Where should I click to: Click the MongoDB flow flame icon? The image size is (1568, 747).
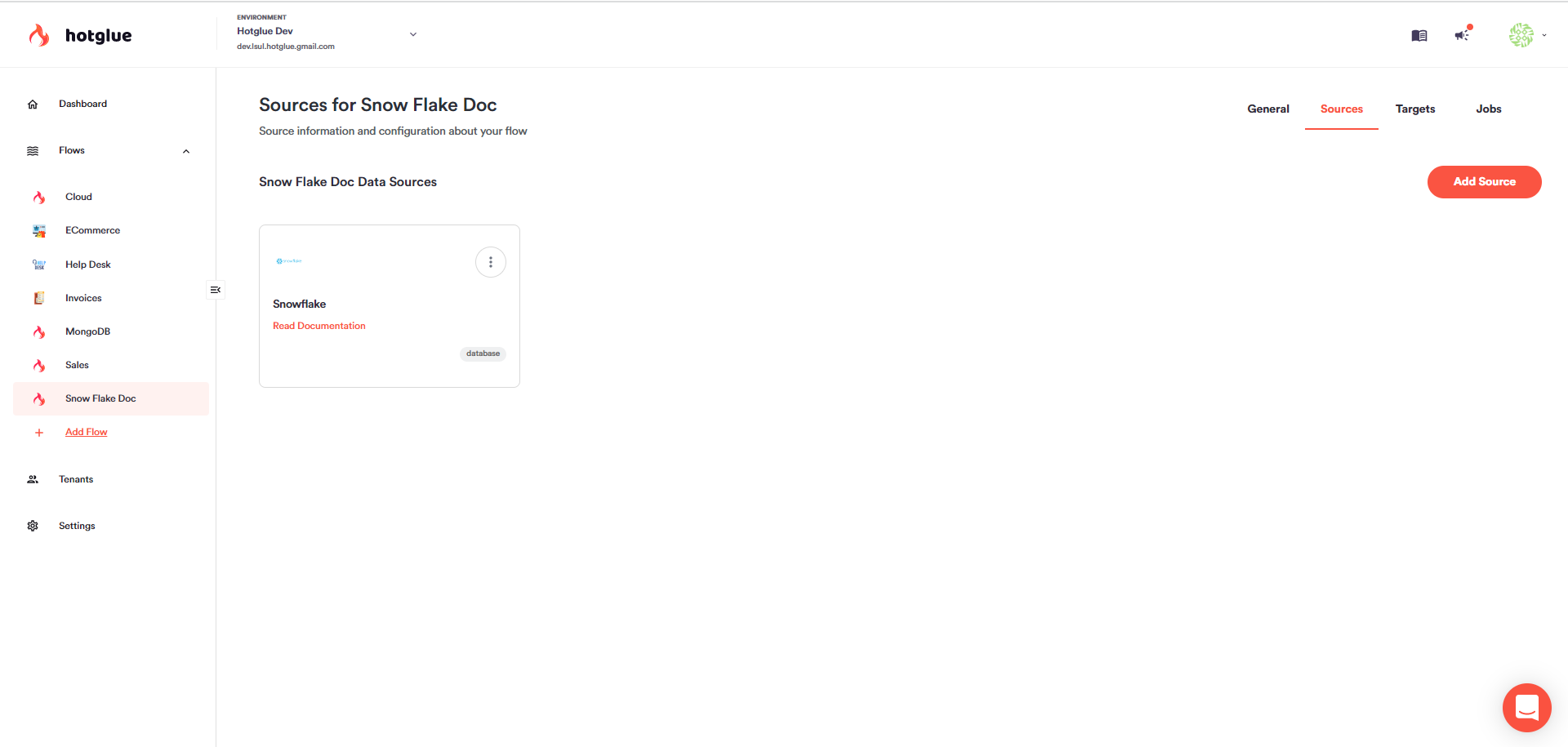(39, 332)
